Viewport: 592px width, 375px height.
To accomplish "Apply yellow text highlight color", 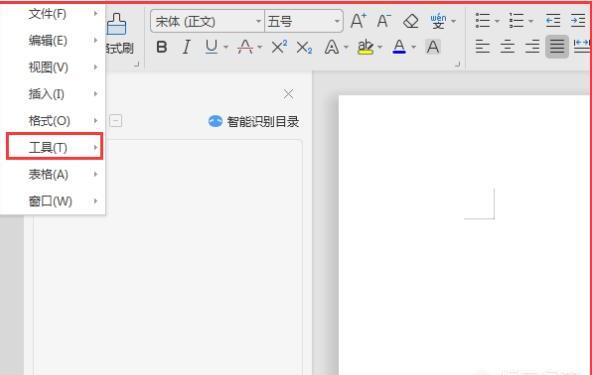I will click(x=365, y=47).
